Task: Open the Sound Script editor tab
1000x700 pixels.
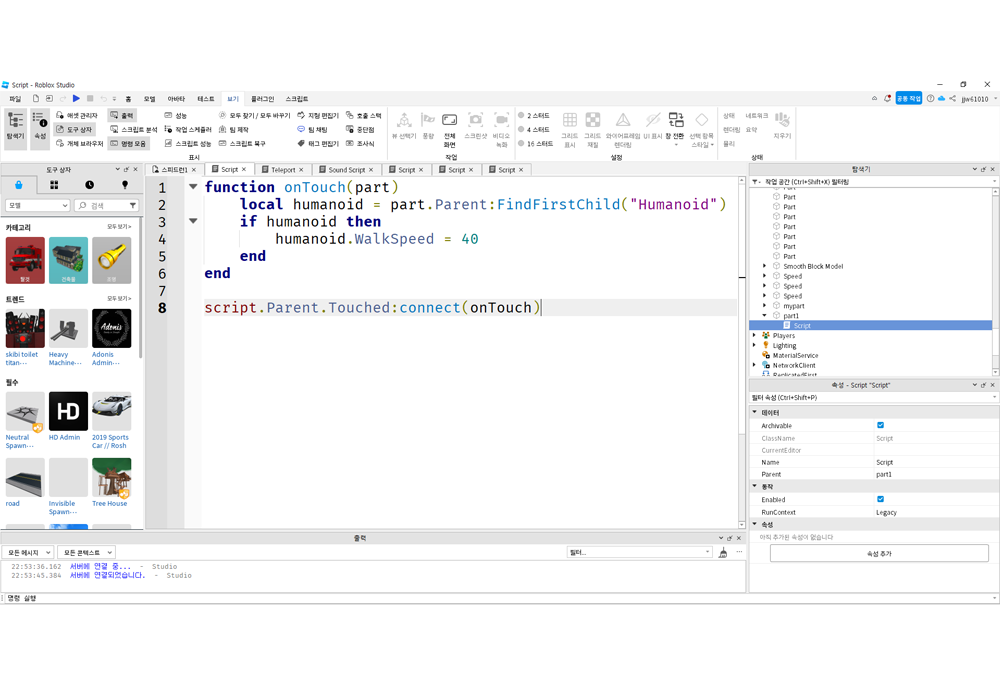Action: coord(346,170)
